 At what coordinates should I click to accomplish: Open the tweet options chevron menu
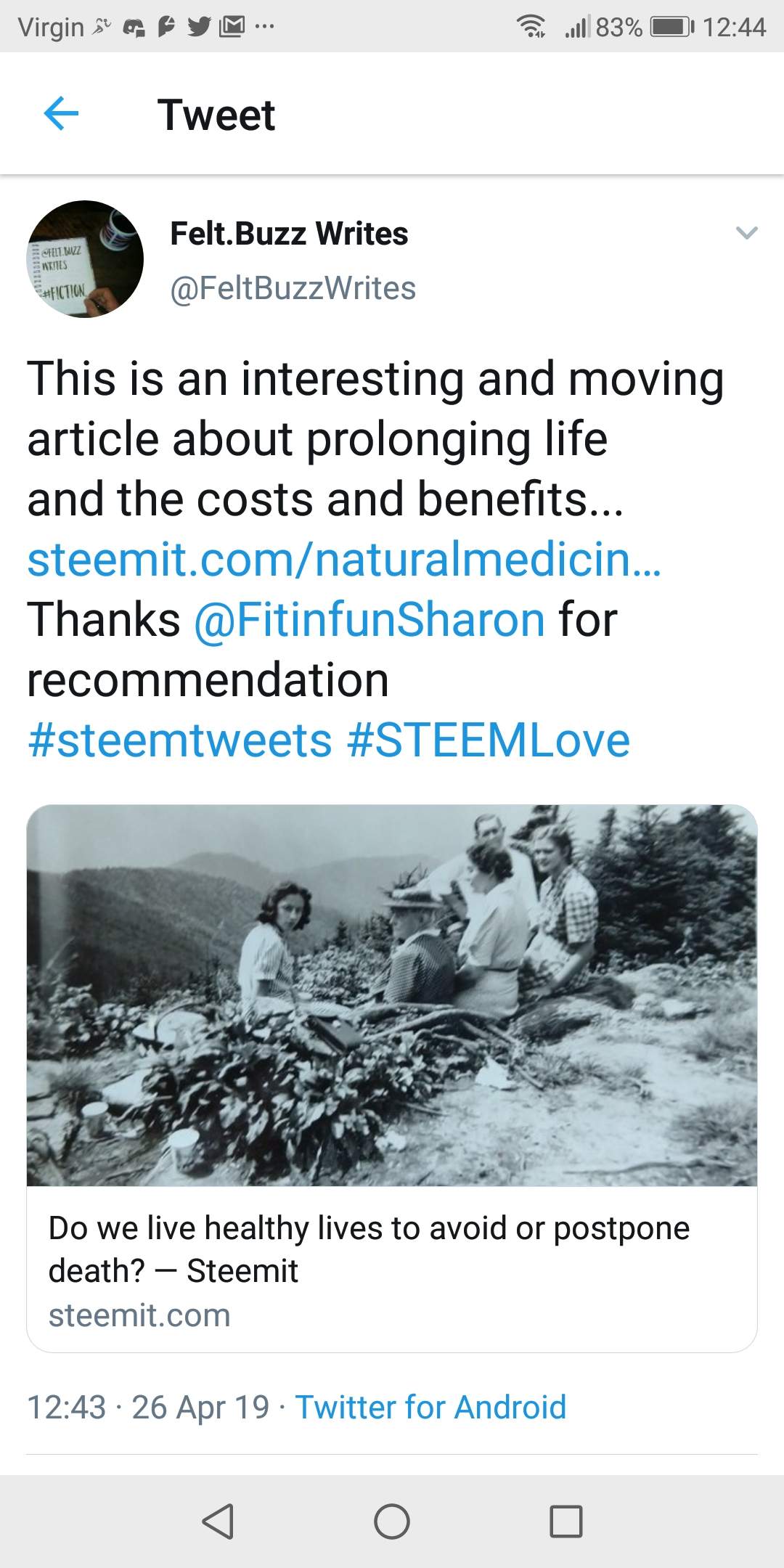746,233
